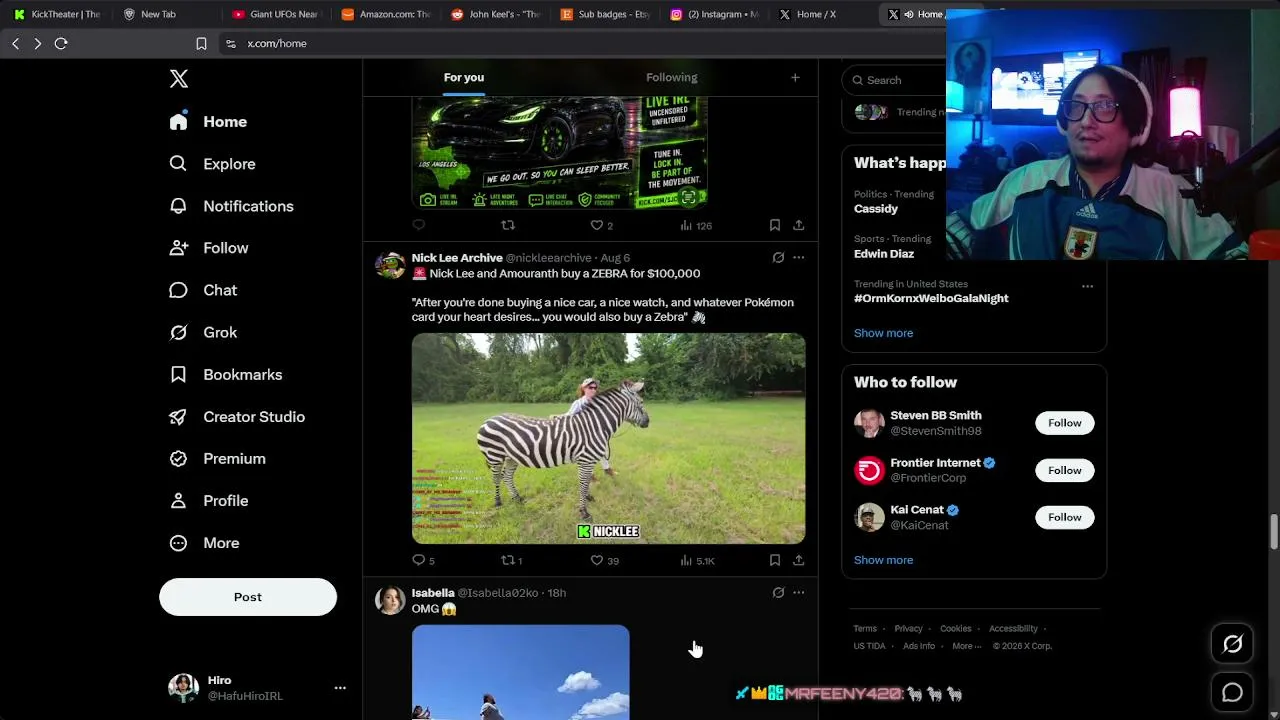Open more options on Isabella's post
This screenshot has width=1280, height=720.
(799, 592)
